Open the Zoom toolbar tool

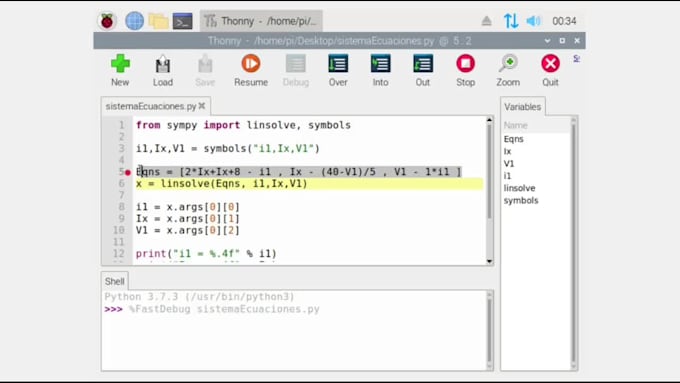[x=508, y=64]
